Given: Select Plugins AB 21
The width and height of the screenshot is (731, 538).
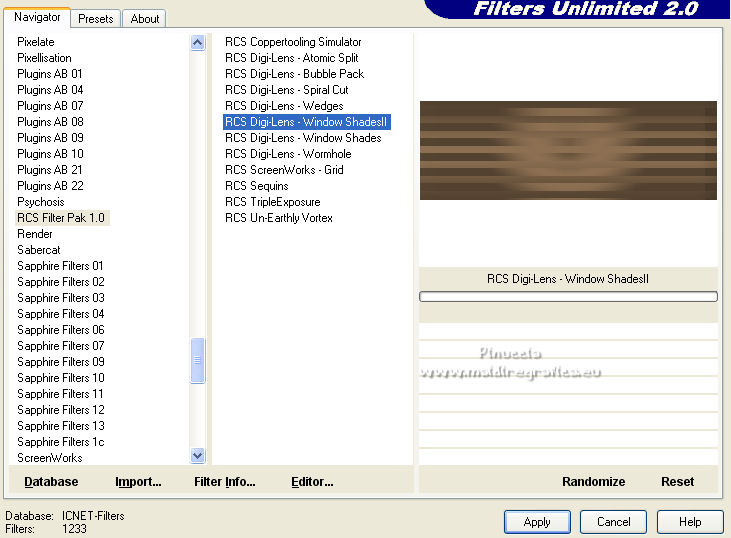Looking at the screenshot, I should click(x=50, y=170).
